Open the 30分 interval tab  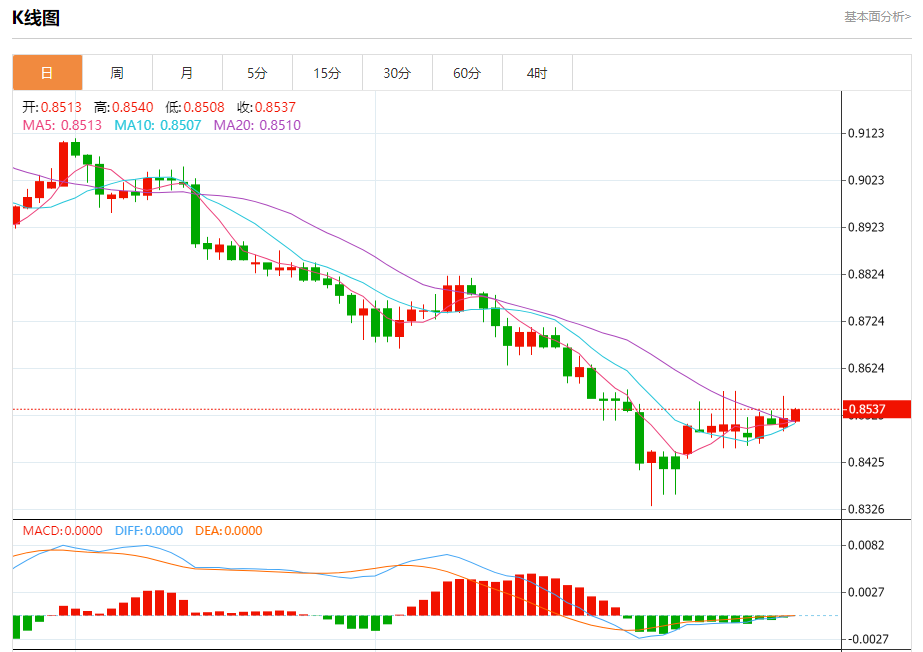397,73
